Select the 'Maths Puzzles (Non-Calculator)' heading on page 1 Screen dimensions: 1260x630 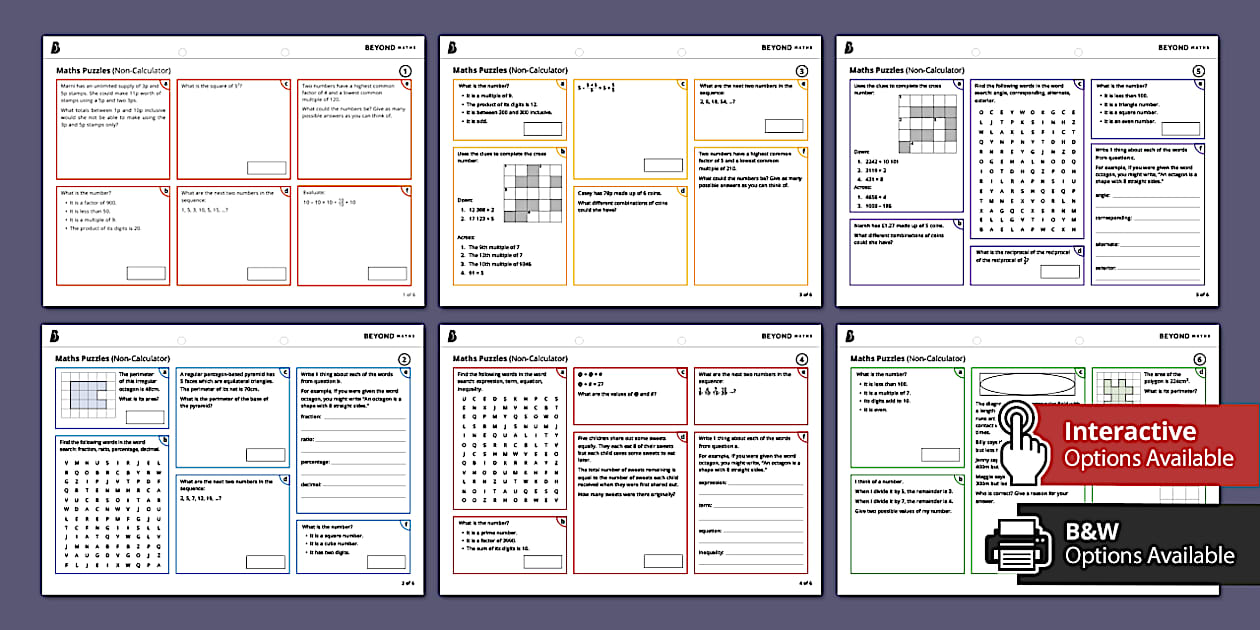tap(113, 70)
